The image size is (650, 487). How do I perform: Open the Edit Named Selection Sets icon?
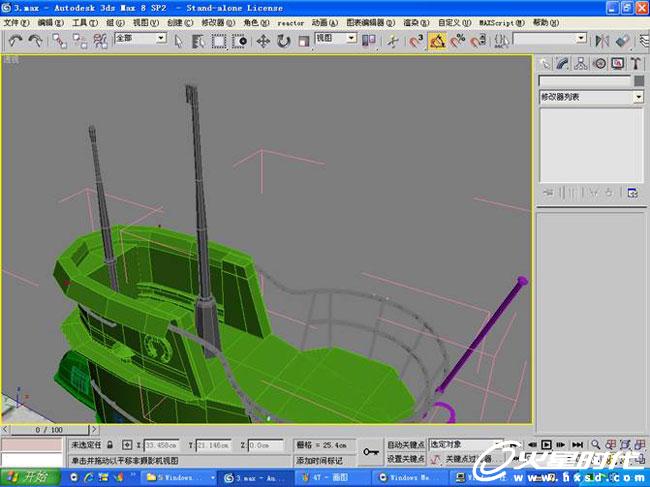tap(501, 41)
